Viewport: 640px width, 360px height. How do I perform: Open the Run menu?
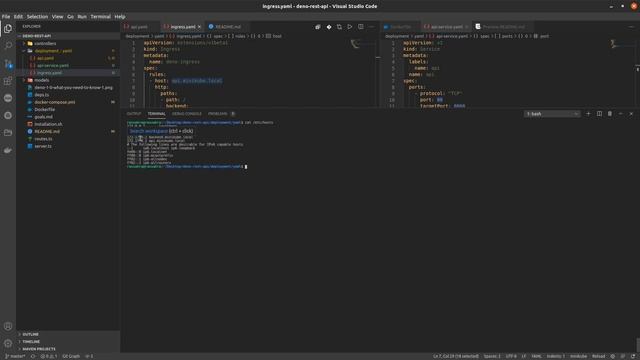tap(82, 17)
